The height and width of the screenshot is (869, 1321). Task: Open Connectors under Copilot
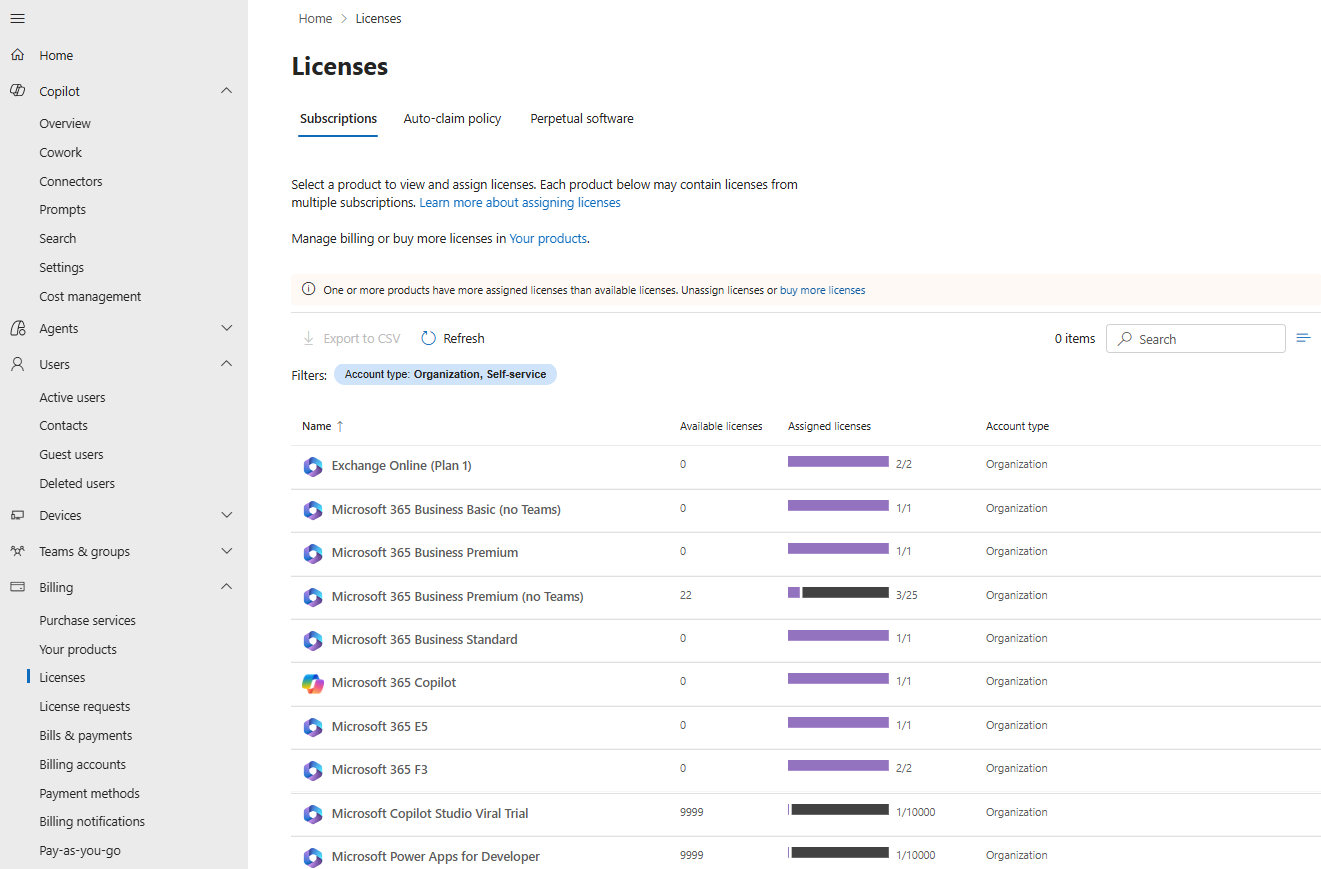tap(71, 181)
